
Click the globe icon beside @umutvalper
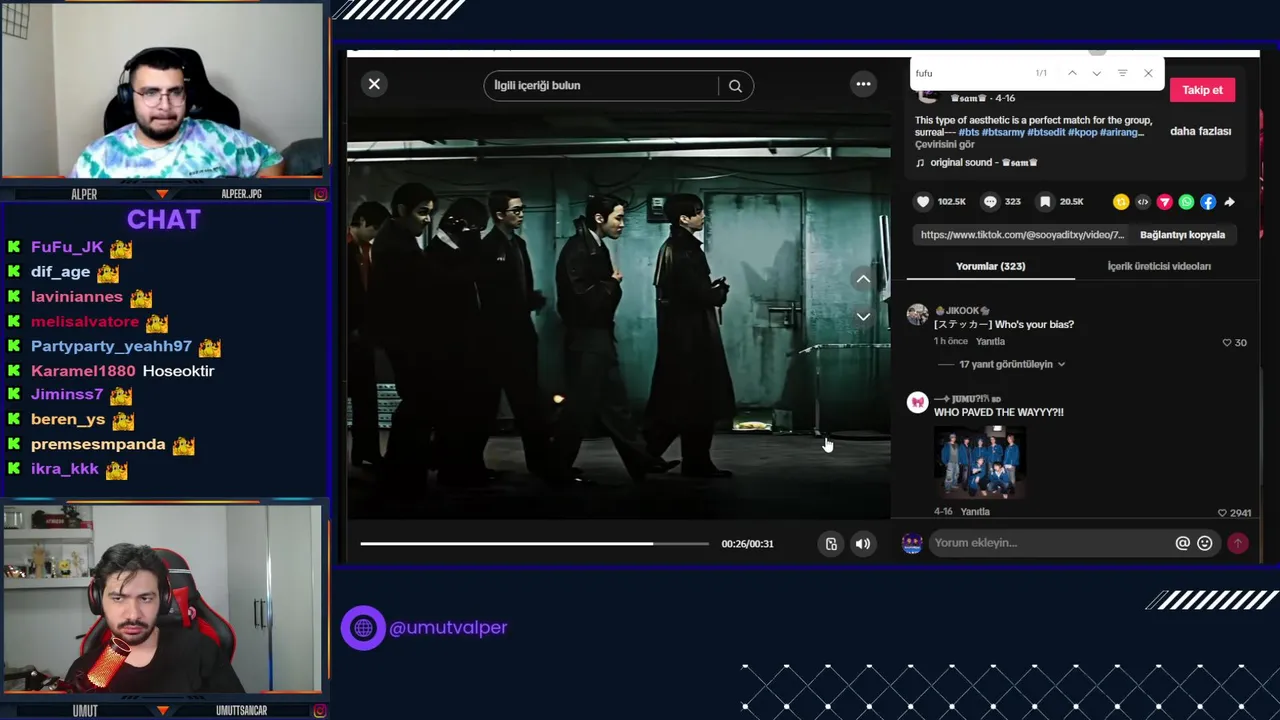coord(363,628)
